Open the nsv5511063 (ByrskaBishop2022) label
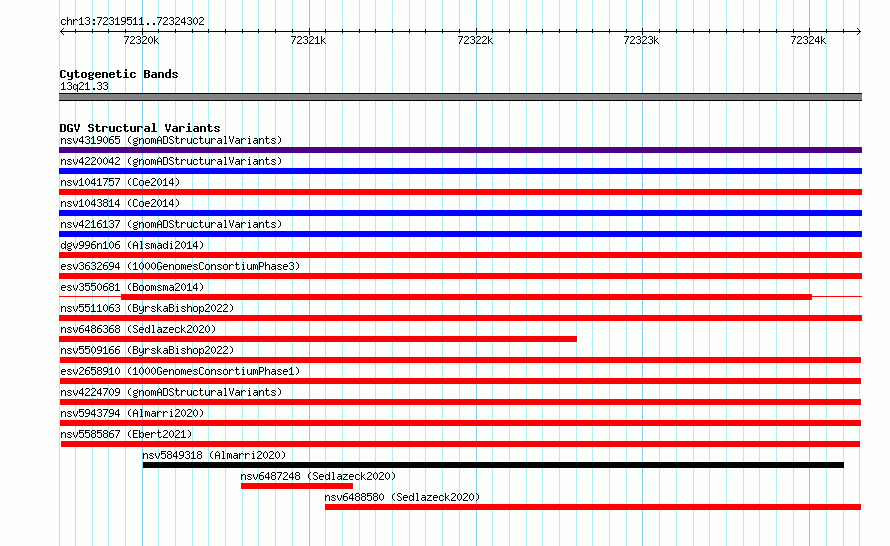The image size is (890, 546). 147,308
